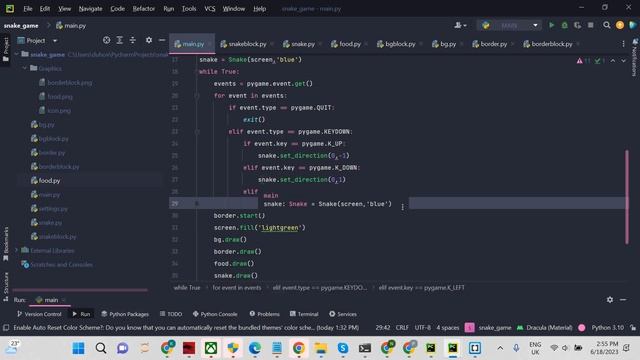This screenshot has width=640, height=360.
Task: Click the Expand All icon in Project panel
Action: pos(120,40)
